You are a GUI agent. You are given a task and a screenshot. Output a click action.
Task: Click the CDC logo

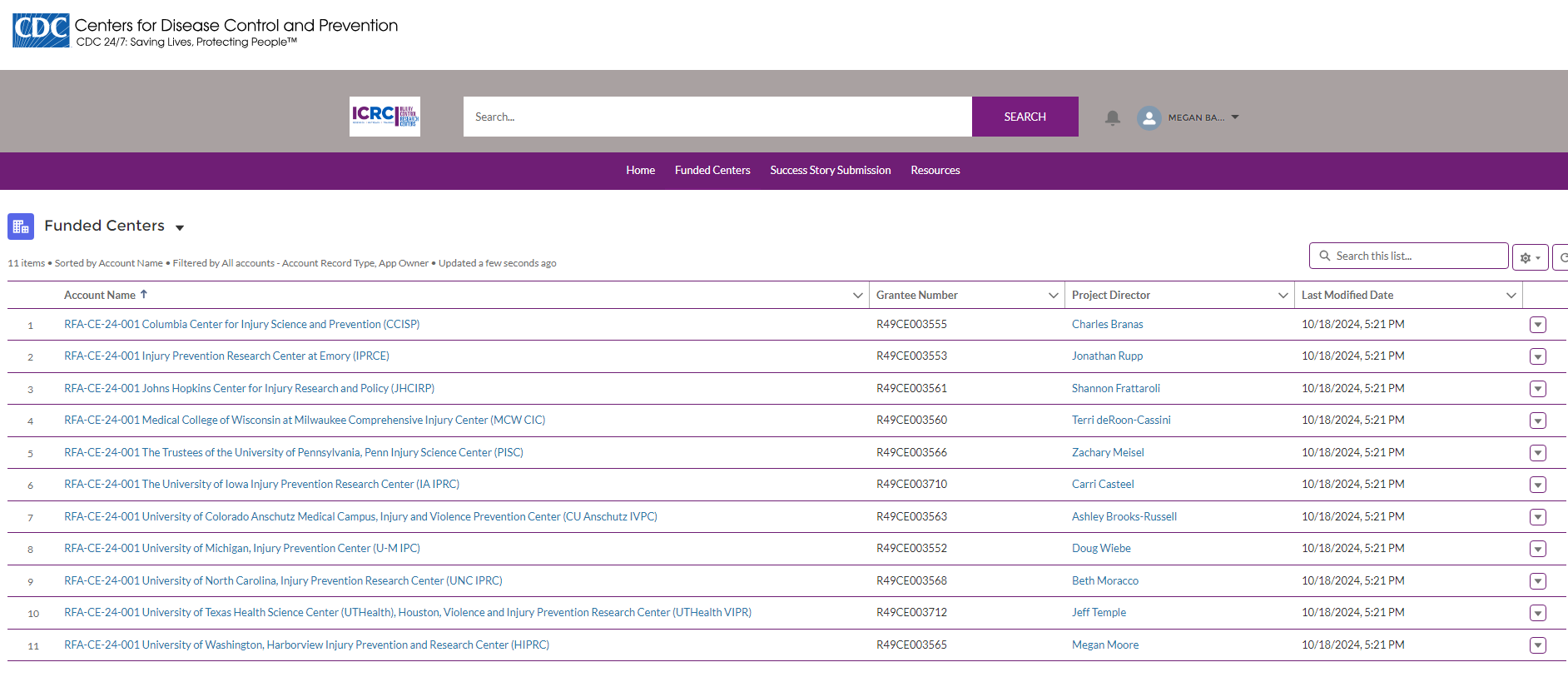click(x=41, y=31)
